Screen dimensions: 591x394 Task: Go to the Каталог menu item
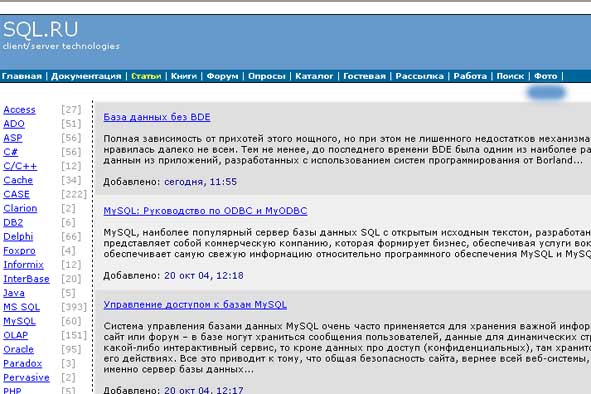[x=314, y=76]
